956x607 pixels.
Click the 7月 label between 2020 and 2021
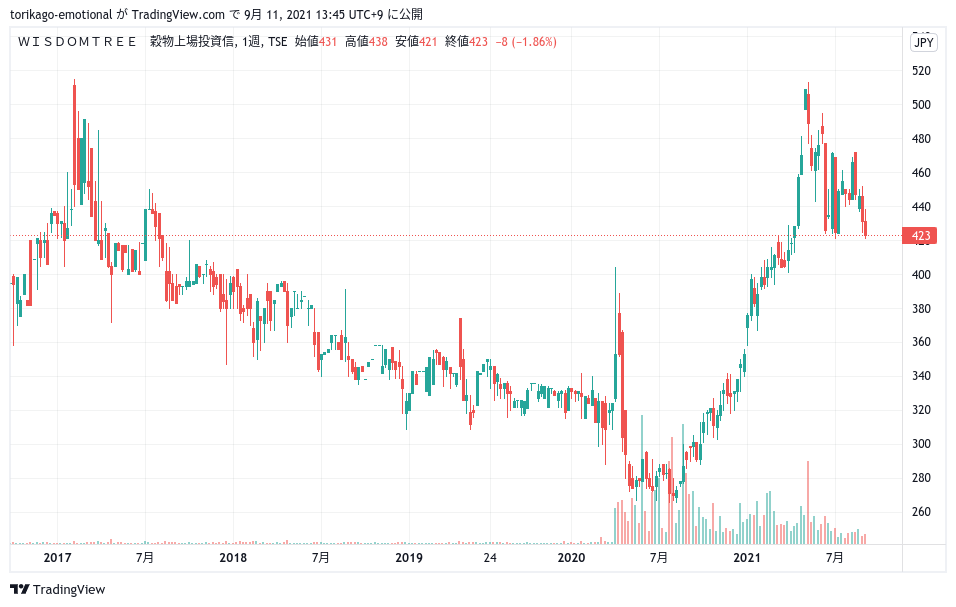[659, 558]
